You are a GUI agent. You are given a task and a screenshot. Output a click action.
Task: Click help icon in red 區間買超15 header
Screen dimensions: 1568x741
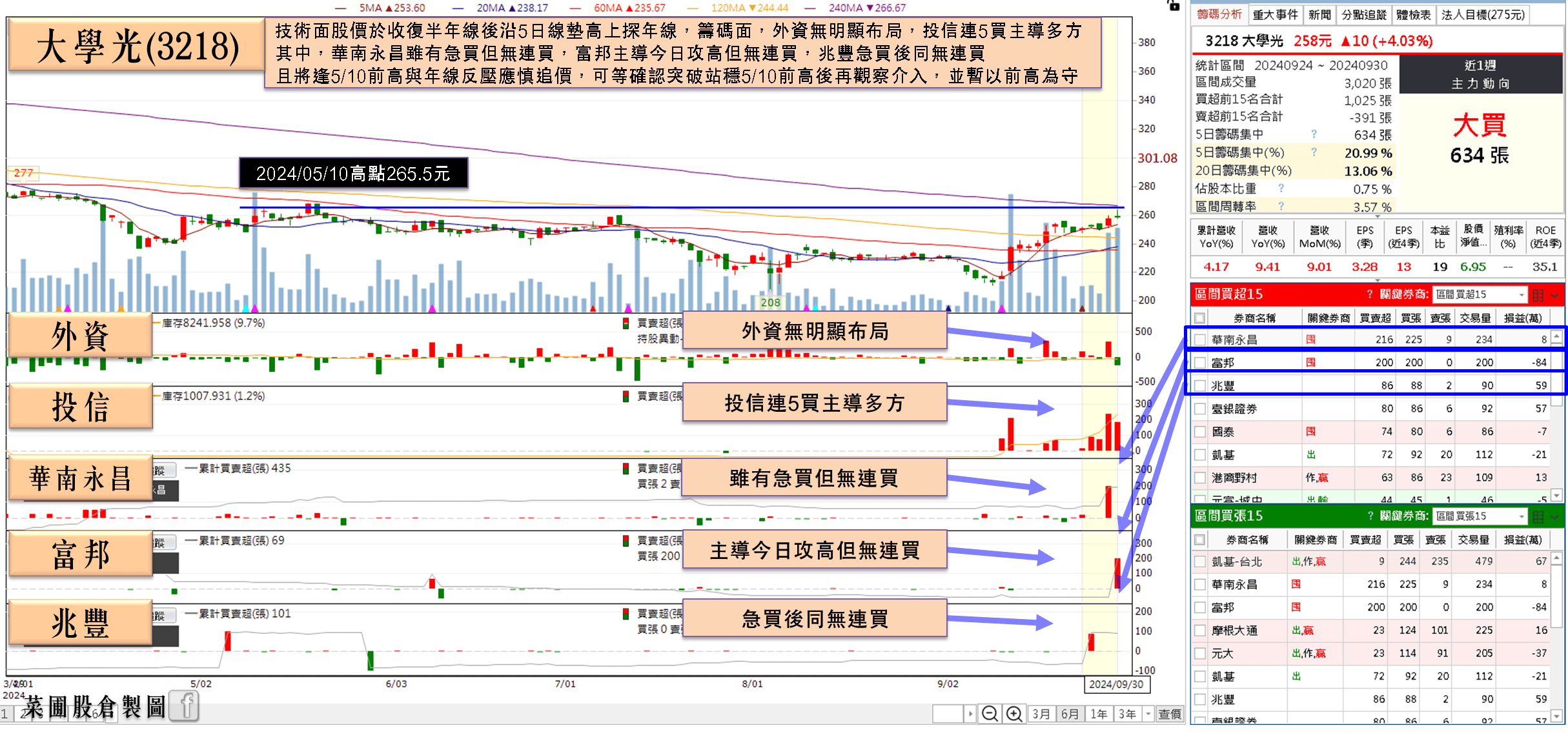click(1370, 294)
